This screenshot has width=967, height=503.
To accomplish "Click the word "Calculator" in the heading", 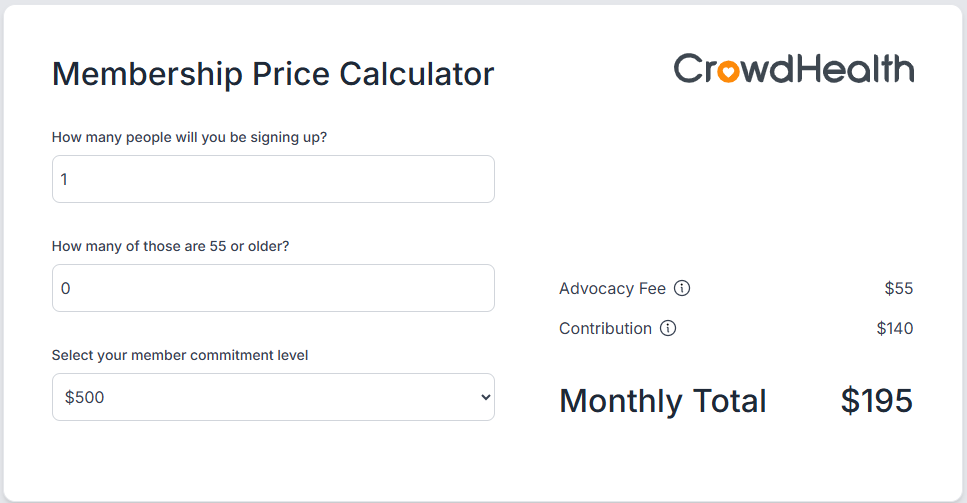I will click(x=416, y=74).
